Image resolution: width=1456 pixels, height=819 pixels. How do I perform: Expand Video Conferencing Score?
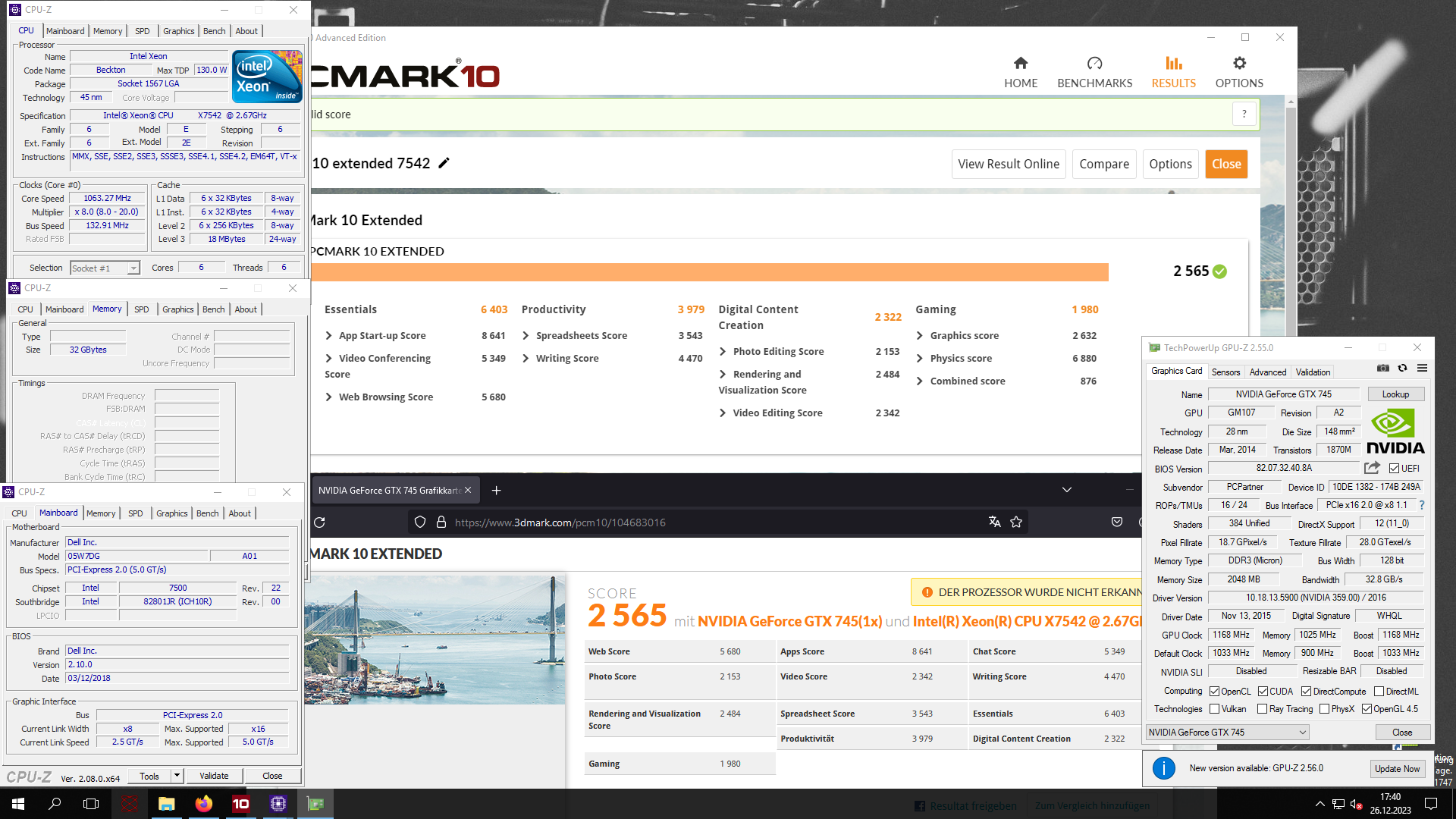329,358
